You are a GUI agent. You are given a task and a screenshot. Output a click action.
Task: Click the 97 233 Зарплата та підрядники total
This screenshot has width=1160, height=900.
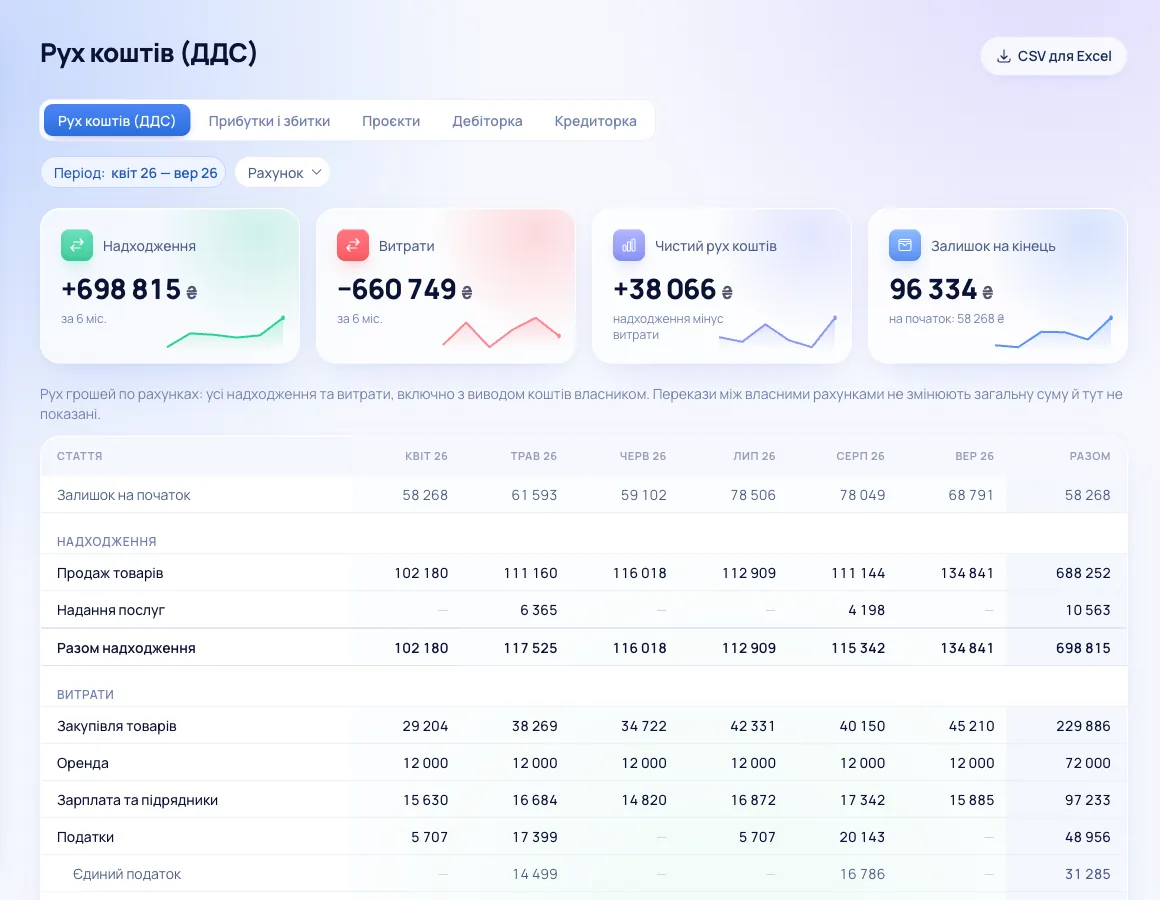click(x=1088, y=800)
